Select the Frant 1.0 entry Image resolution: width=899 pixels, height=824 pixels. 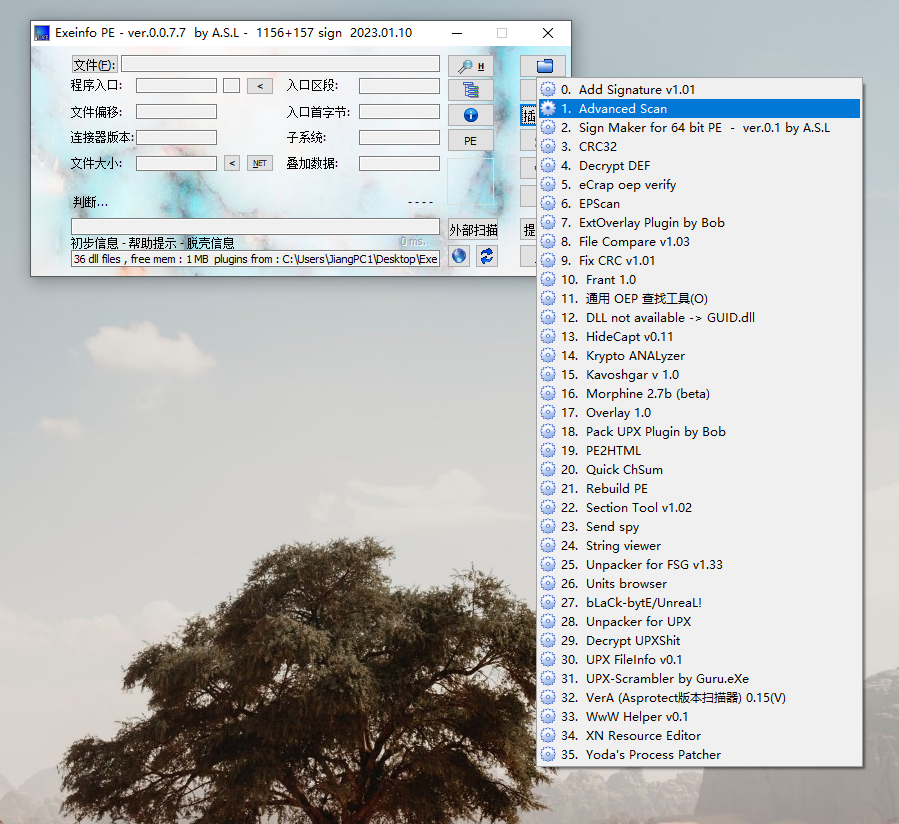click(x=699, y=279)
